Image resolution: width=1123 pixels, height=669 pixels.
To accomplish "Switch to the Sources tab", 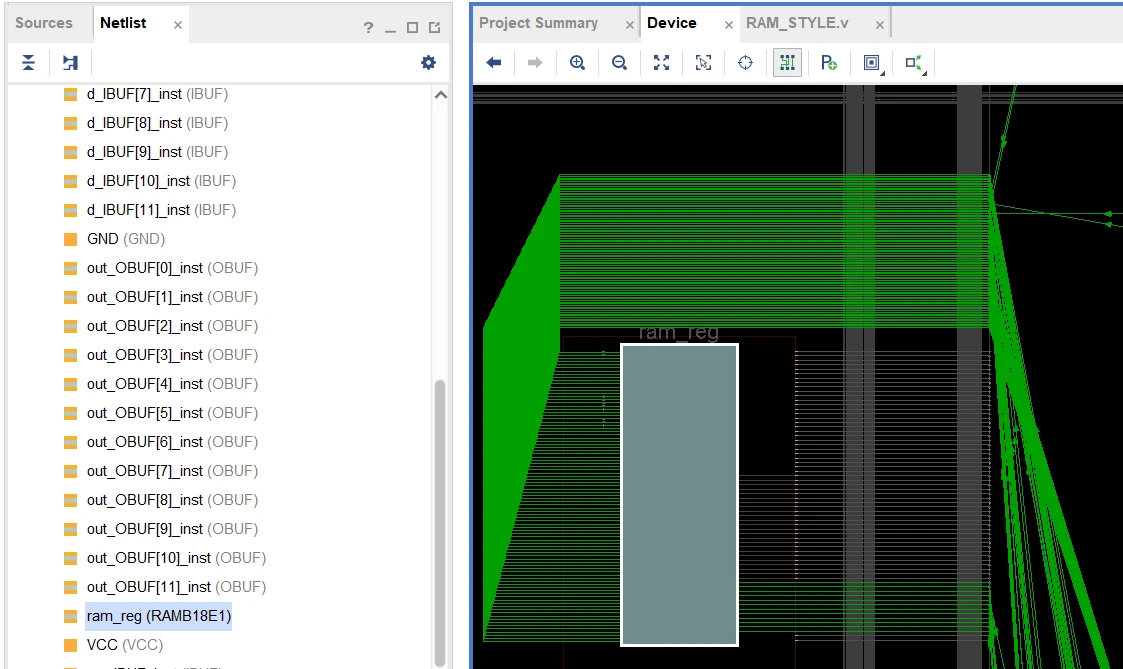I will 44,23.
